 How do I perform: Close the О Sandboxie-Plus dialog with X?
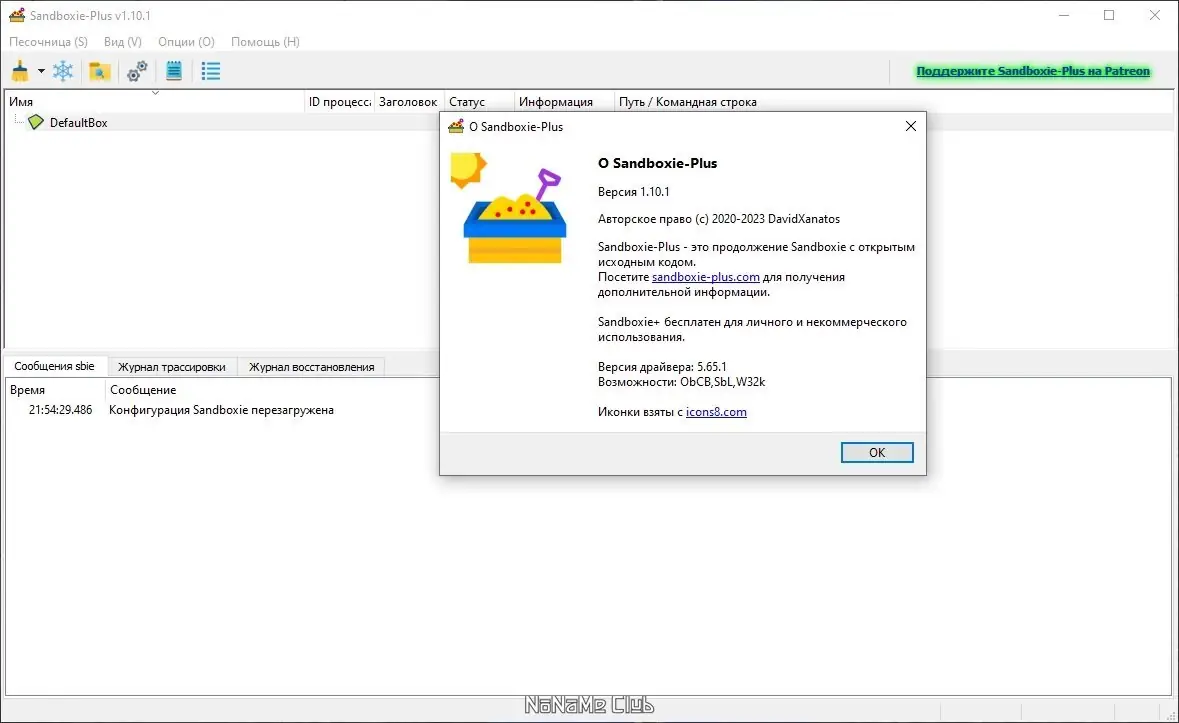(911, 126)
